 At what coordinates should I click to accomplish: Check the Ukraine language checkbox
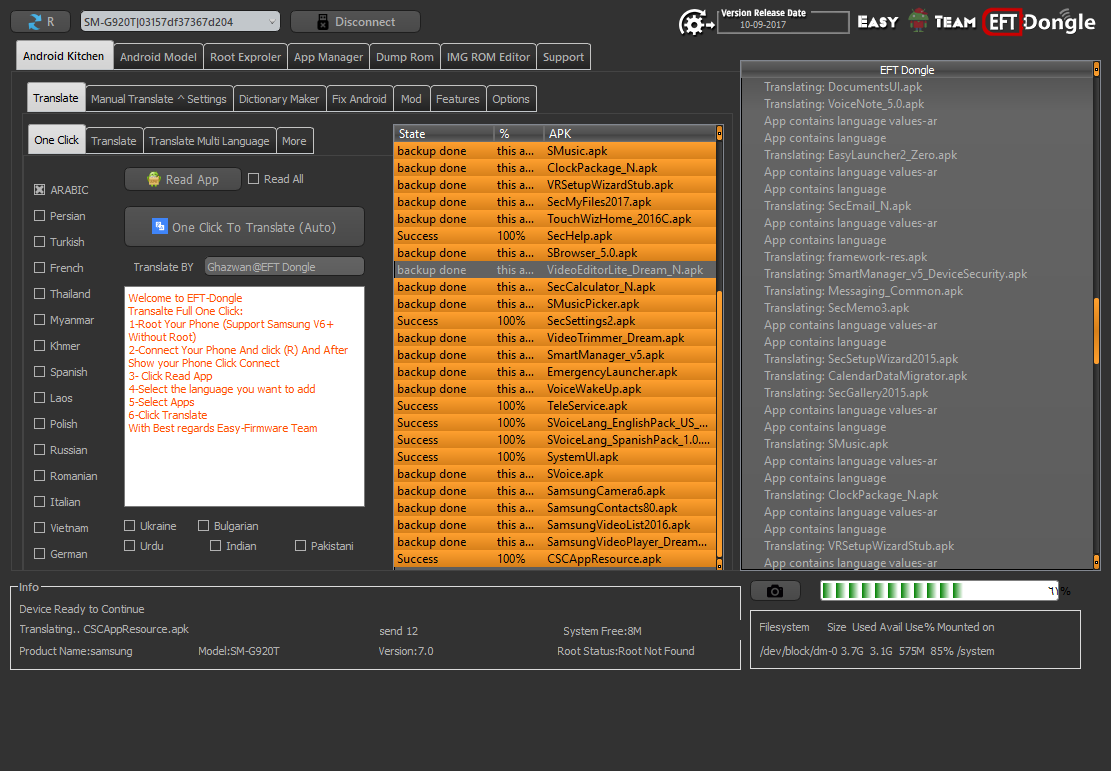point(130,526)
